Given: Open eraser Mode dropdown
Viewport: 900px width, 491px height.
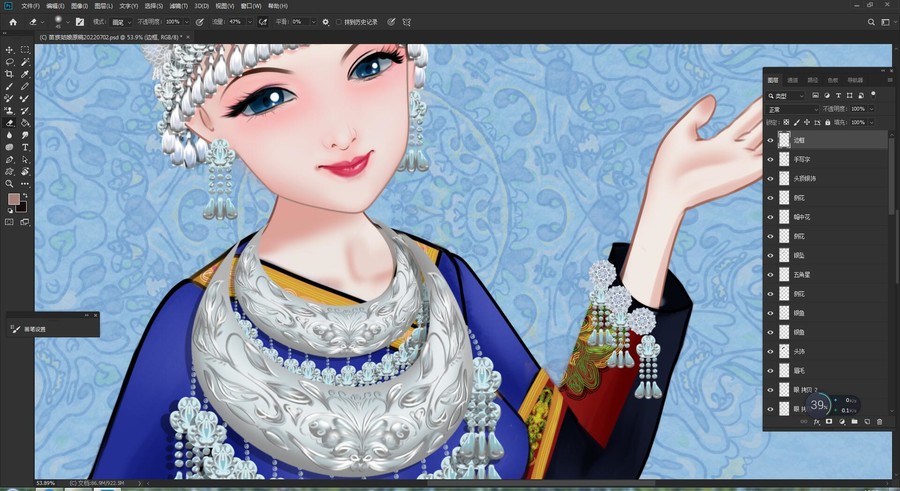Looking at the screenshot, I should pos(121,22).
